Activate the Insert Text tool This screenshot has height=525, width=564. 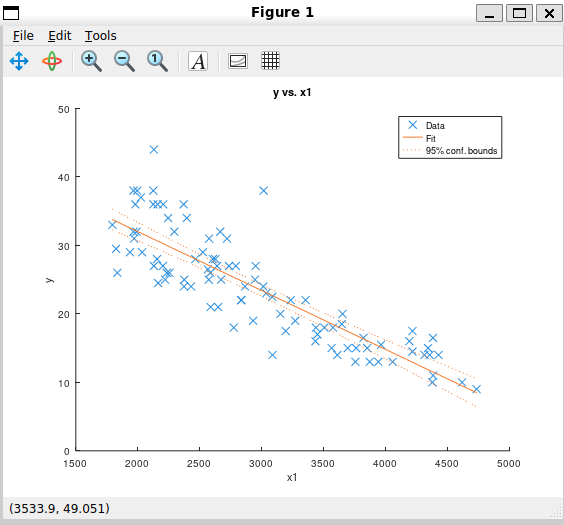pos(198,61)
